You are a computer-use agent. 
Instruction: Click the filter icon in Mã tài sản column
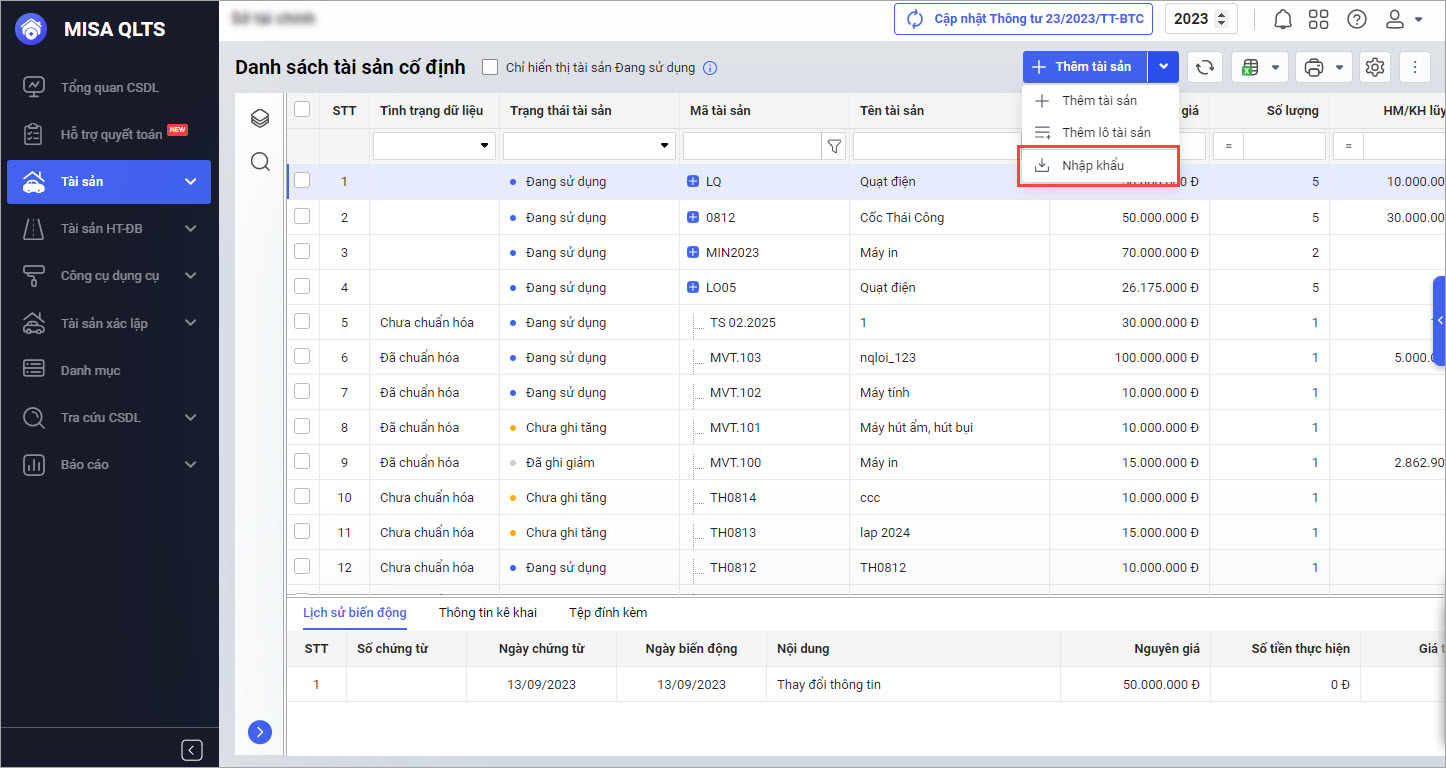pos(833,146)
